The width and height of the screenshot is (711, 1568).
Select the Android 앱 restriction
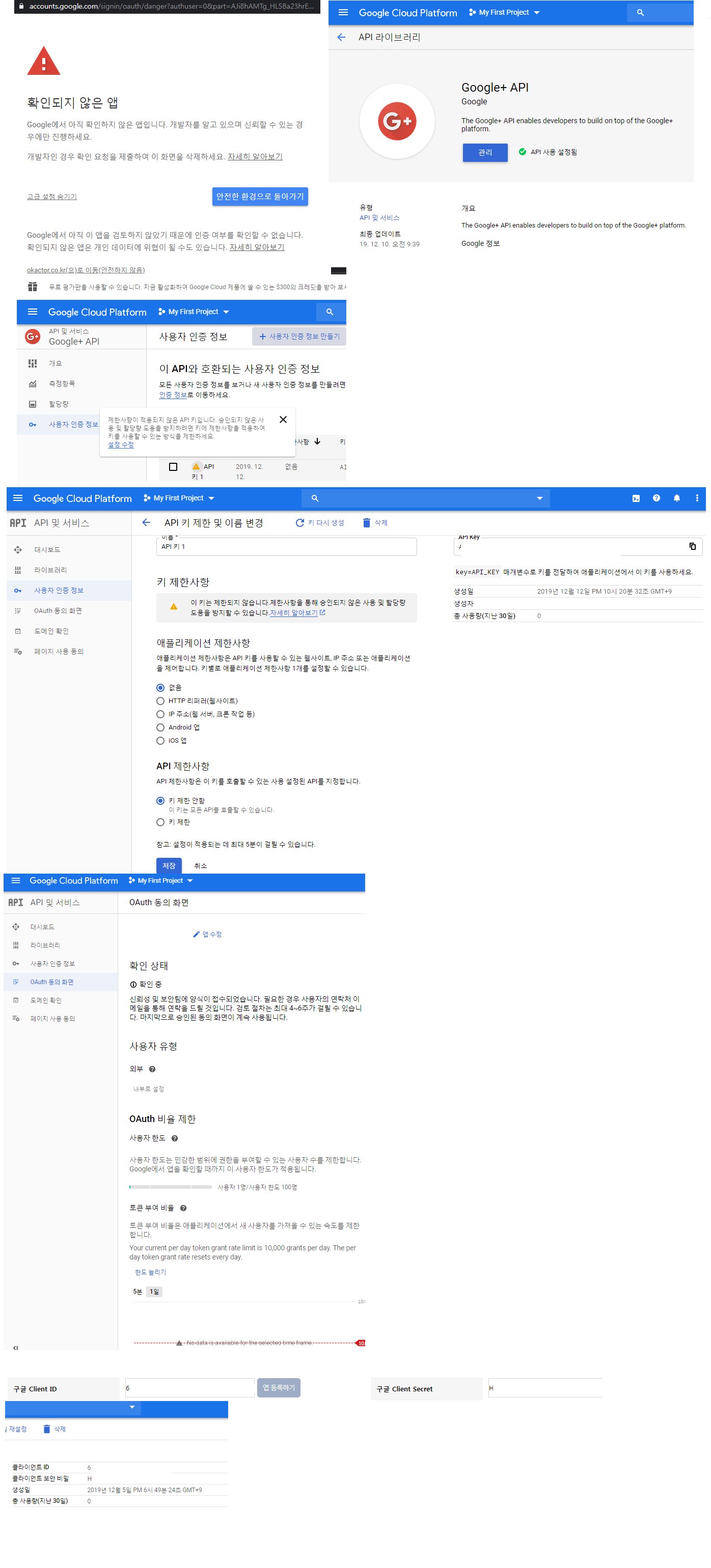click(x=161, y=727)
